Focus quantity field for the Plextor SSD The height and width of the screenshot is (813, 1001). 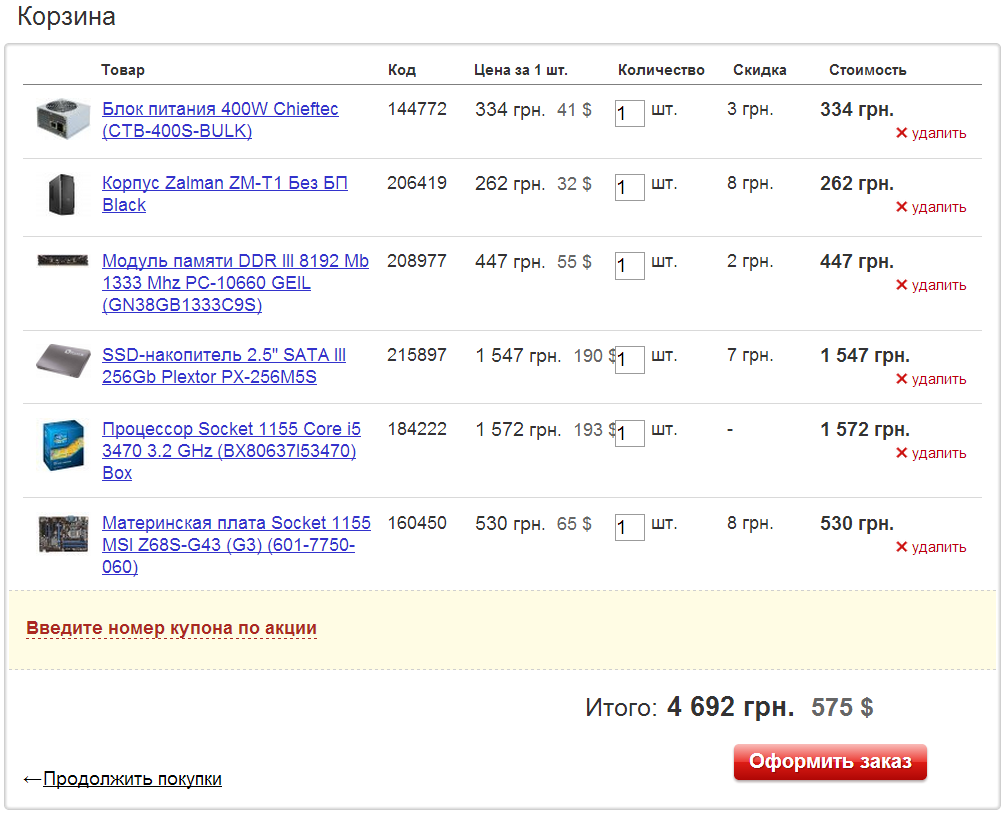point(629,360)
